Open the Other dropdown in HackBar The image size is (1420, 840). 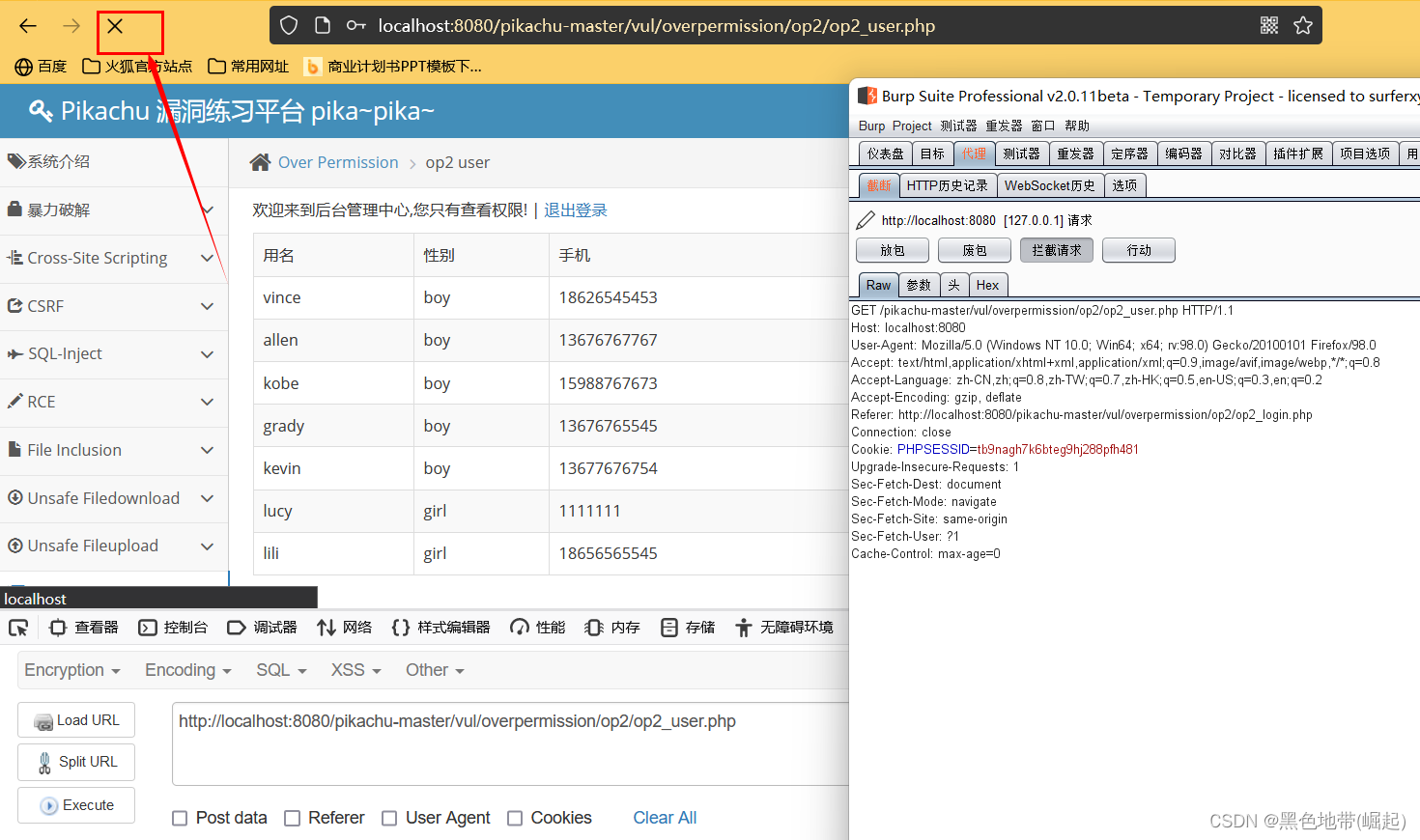[435, 670]
